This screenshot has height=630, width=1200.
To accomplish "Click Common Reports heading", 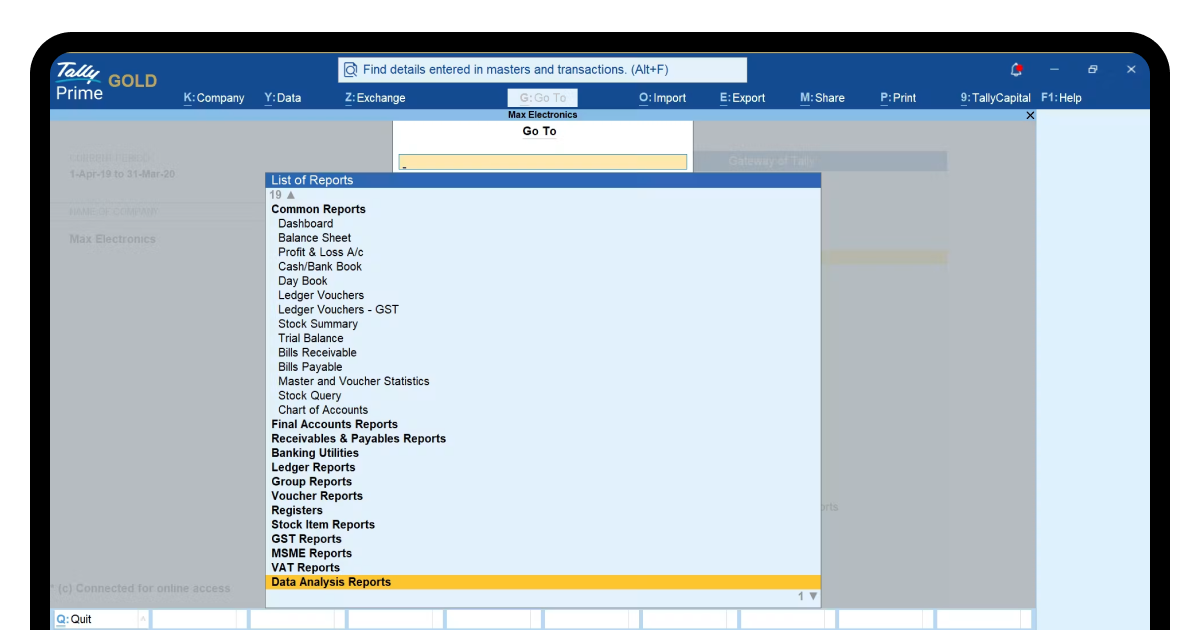I will (x=318, y=209).
